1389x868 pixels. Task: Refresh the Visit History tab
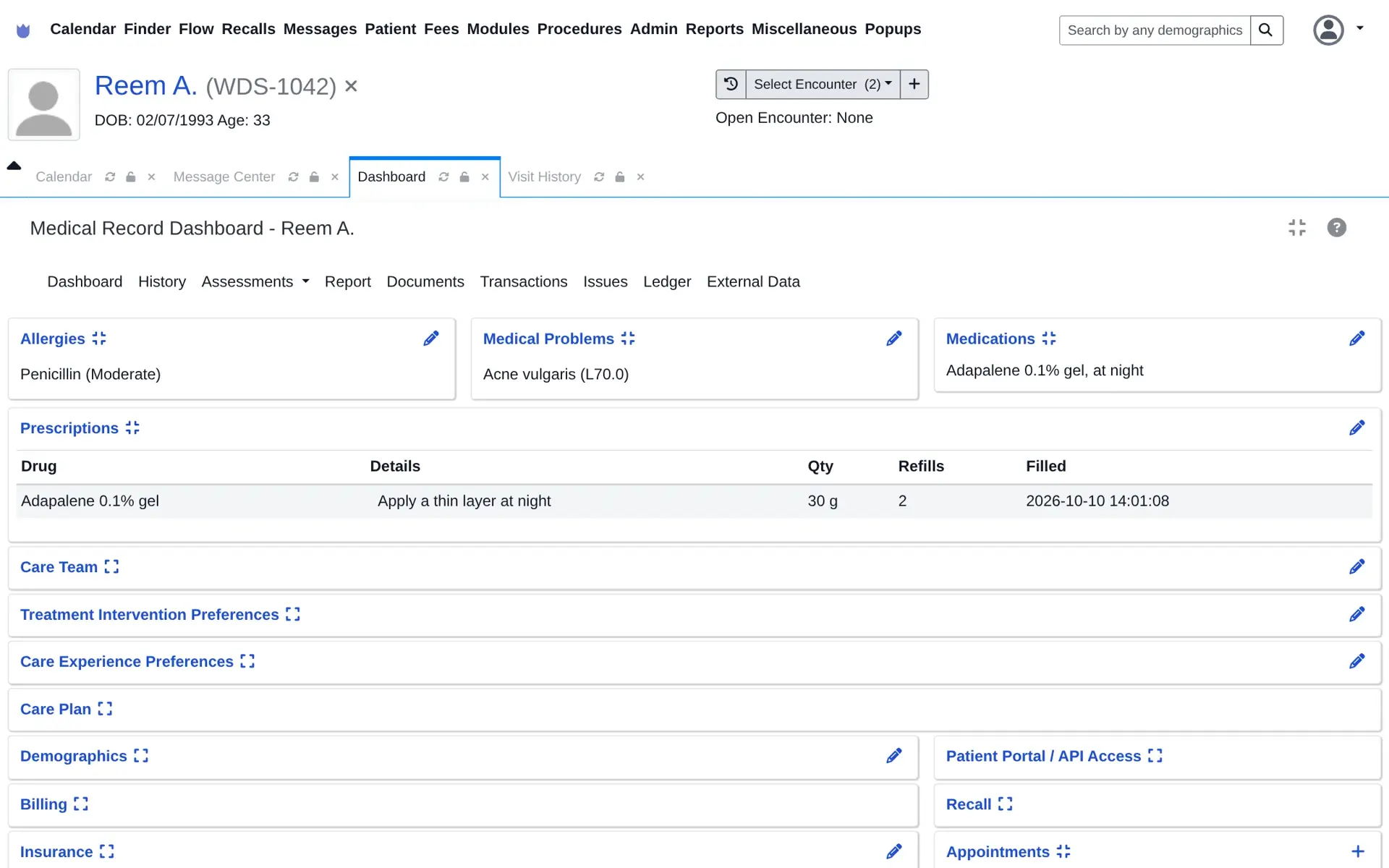(599, 176)
